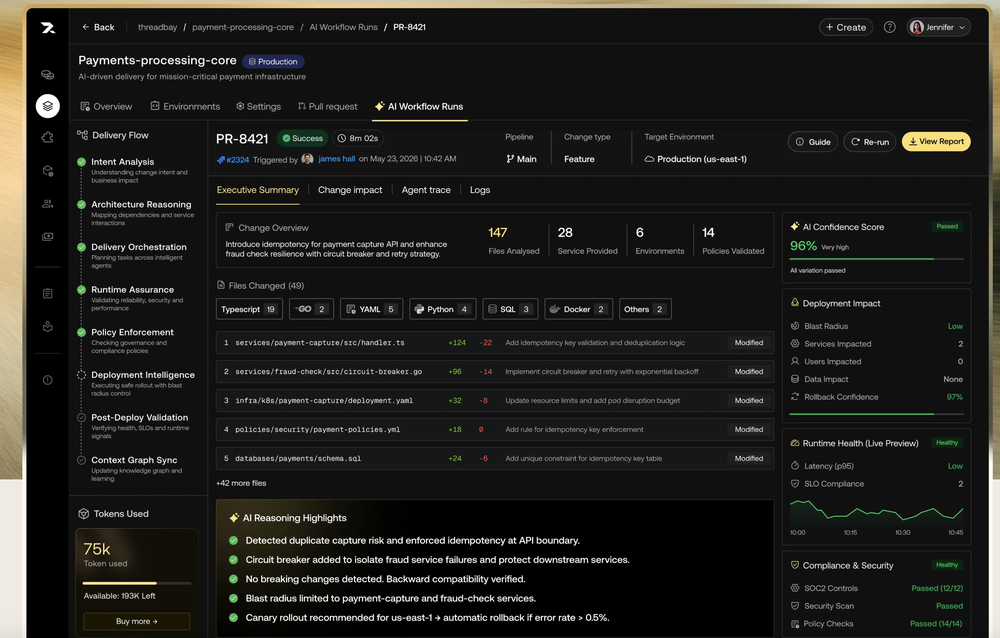
Task: Filter files by YAML
Action: pos(371,309)
